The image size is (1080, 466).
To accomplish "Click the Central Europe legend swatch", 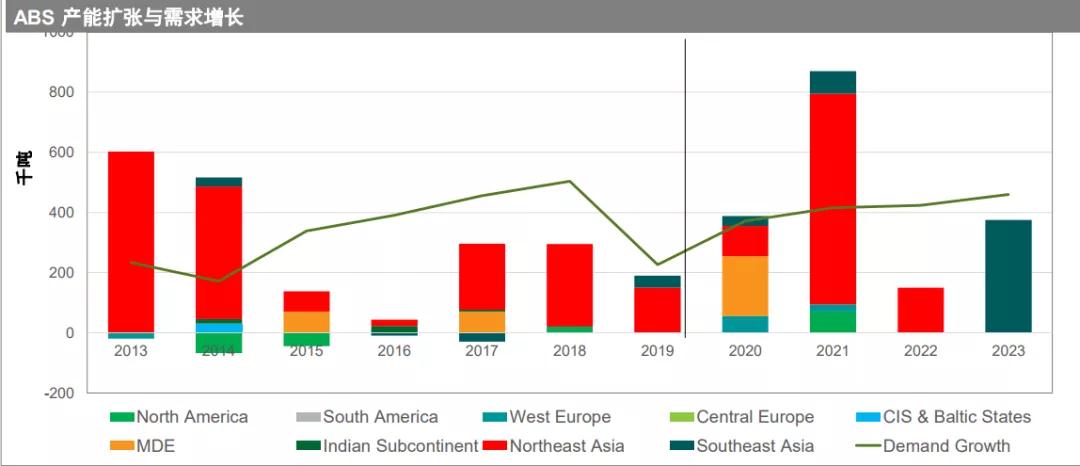I will (x=682, y=417).
